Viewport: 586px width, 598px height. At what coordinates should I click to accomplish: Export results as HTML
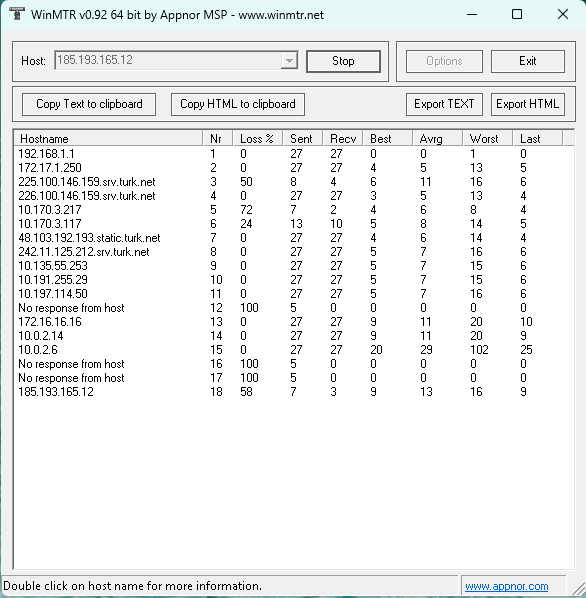pos(528,104)
